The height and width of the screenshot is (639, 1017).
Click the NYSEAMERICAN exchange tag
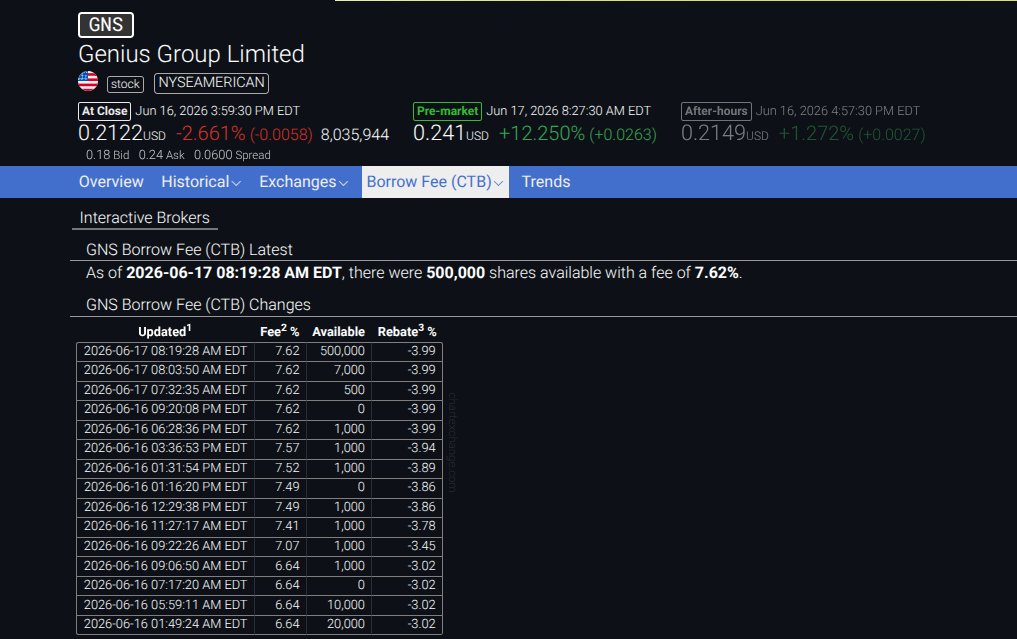pos(211,82)
